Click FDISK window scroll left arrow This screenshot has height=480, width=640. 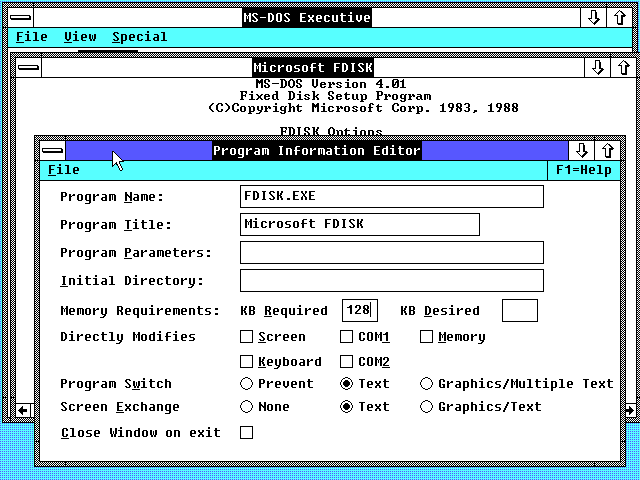tap(23, 411)
